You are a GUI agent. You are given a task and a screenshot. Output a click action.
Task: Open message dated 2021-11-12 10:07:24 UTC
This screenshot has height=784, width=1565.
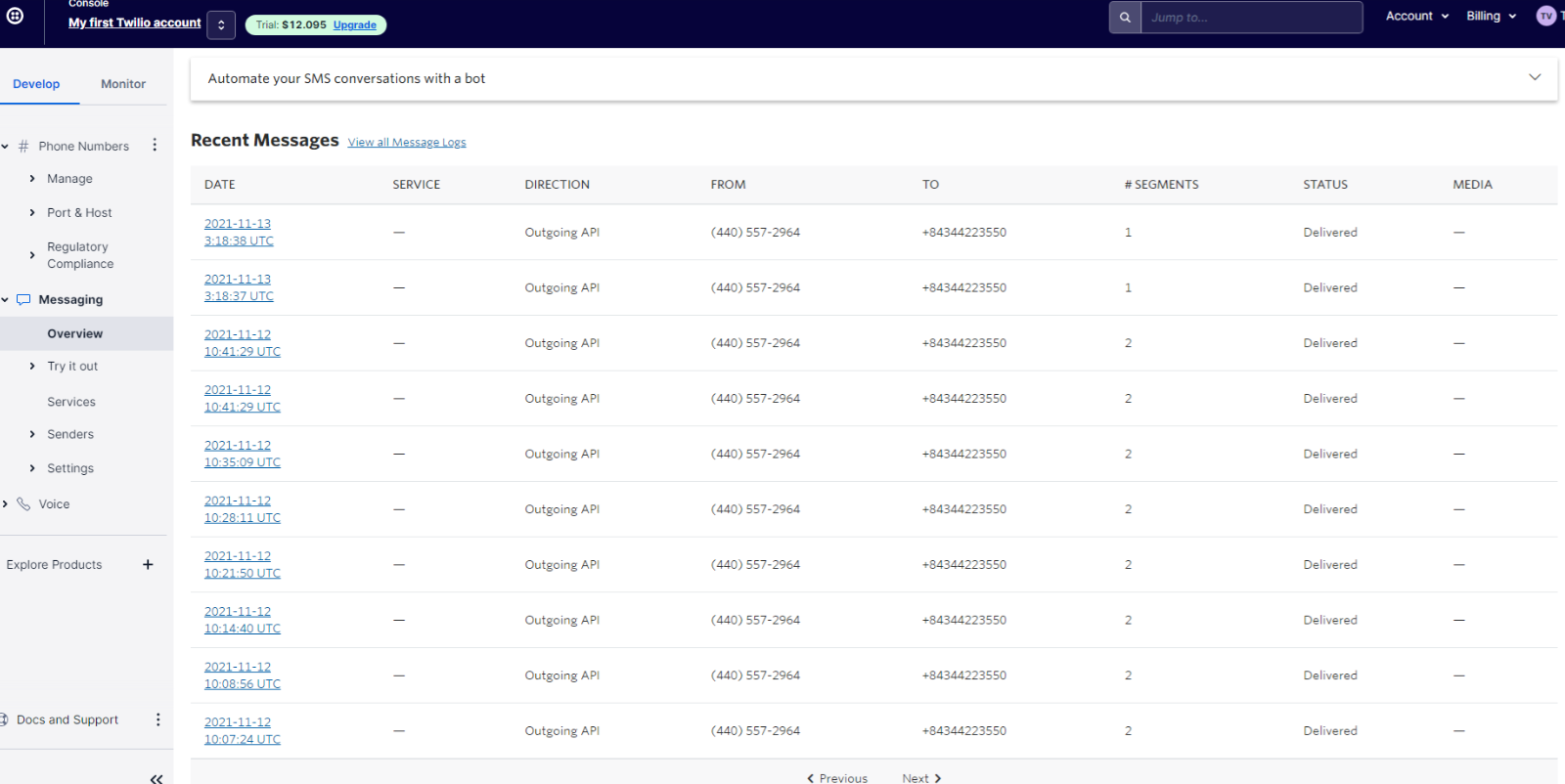(242, 730)
